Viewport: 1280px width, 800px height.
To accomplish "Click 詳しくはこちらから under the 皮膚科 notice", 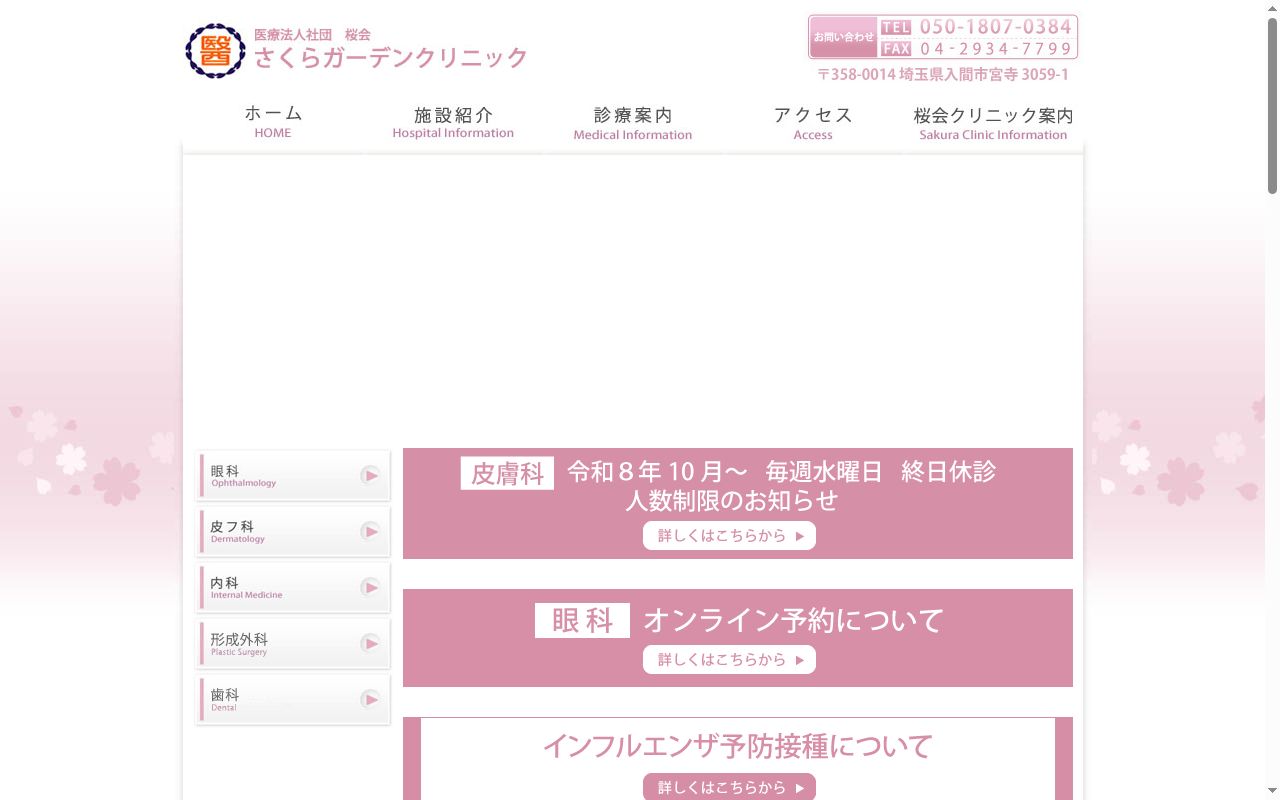I will pyautogui.click(x=729, y=536).
